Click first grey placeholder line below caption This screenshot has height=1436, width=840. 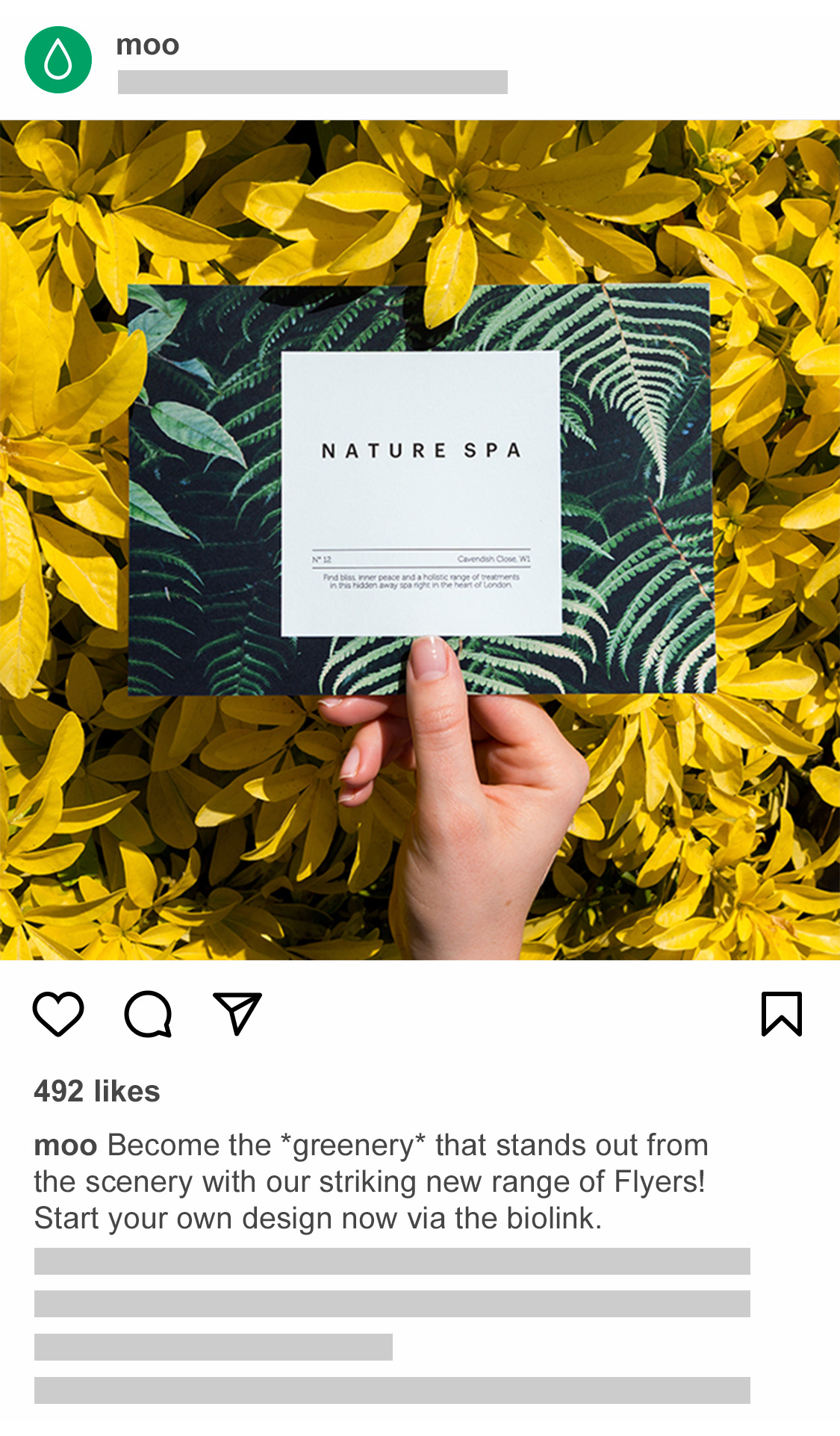[392, 1261]
